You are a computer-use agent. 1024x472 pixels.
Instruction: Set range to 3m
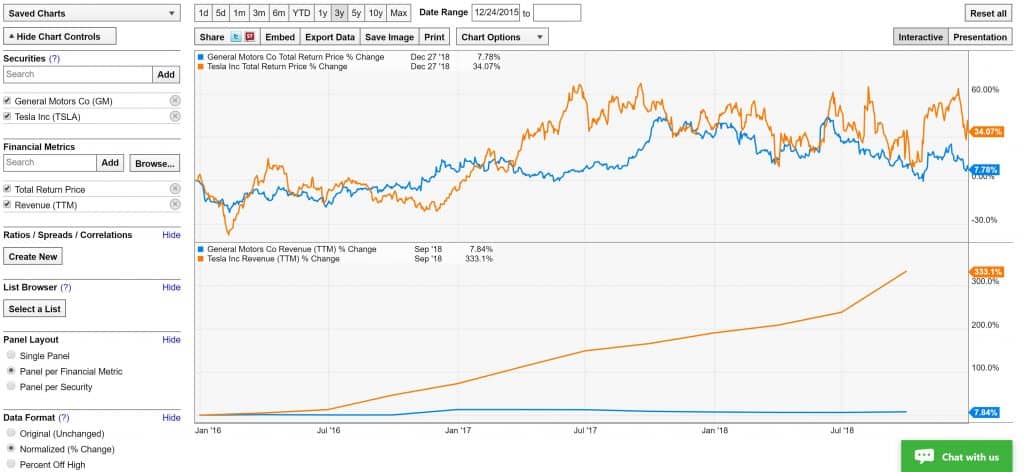coord(259,13)
